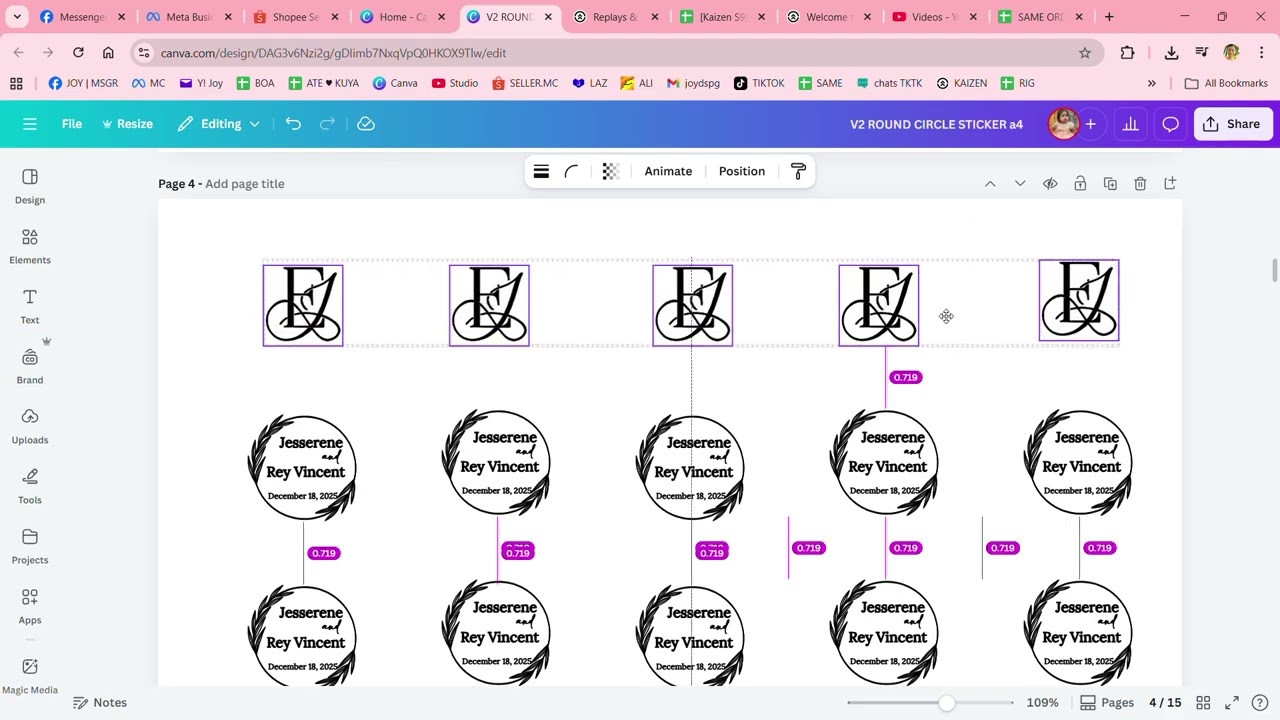
Task: Adjust the zoom slider handle
Action: coord(946,702)
